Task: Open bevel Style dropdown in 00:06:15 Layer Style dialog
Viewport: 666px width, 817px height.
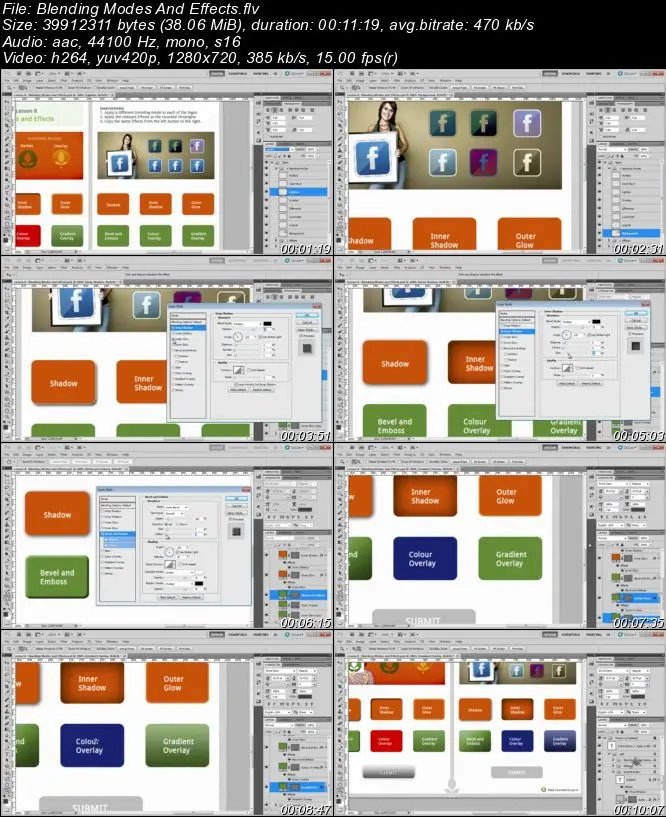Action: click(176, 507)
